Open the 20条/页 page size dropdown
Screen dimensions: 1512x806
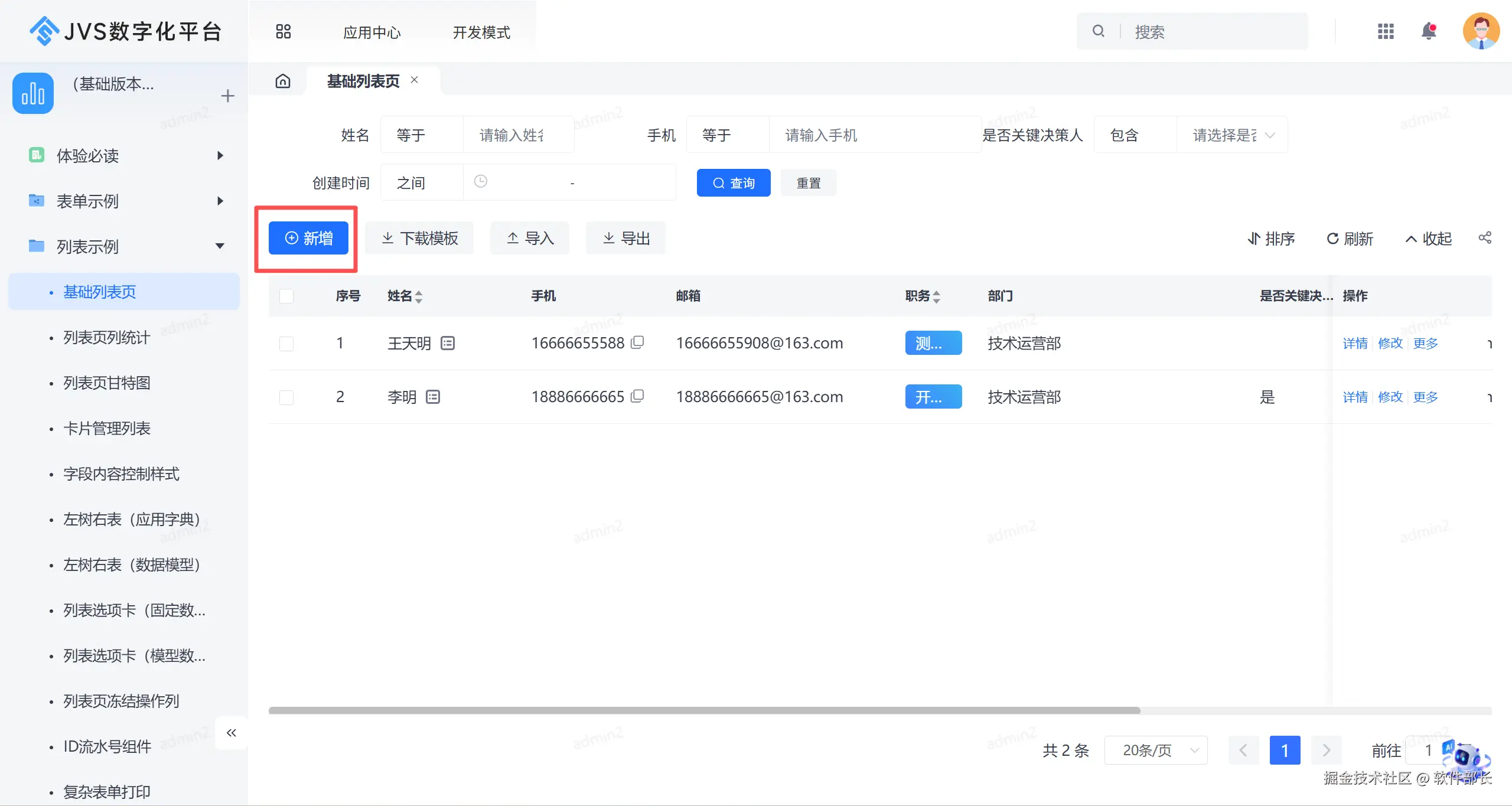pyautogui.click(x=1156, y=750)
